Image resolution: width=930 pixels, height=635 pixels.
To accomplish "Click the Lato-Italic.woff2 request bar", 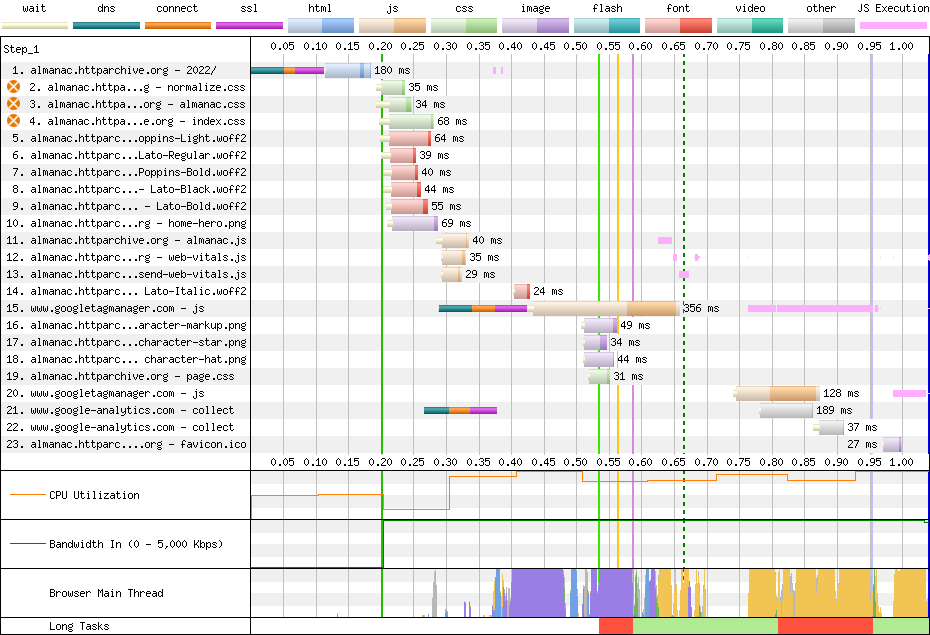I will pos(521,291).
